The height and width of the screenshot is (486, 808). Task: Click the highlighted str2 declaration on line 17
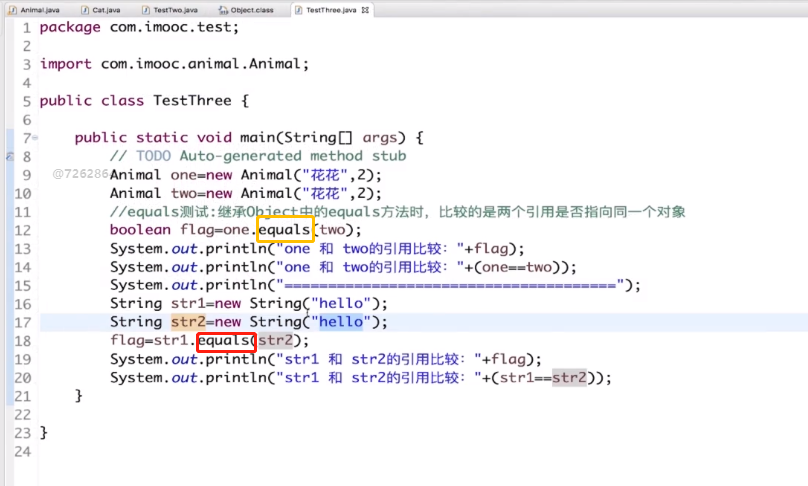(188, 322)
